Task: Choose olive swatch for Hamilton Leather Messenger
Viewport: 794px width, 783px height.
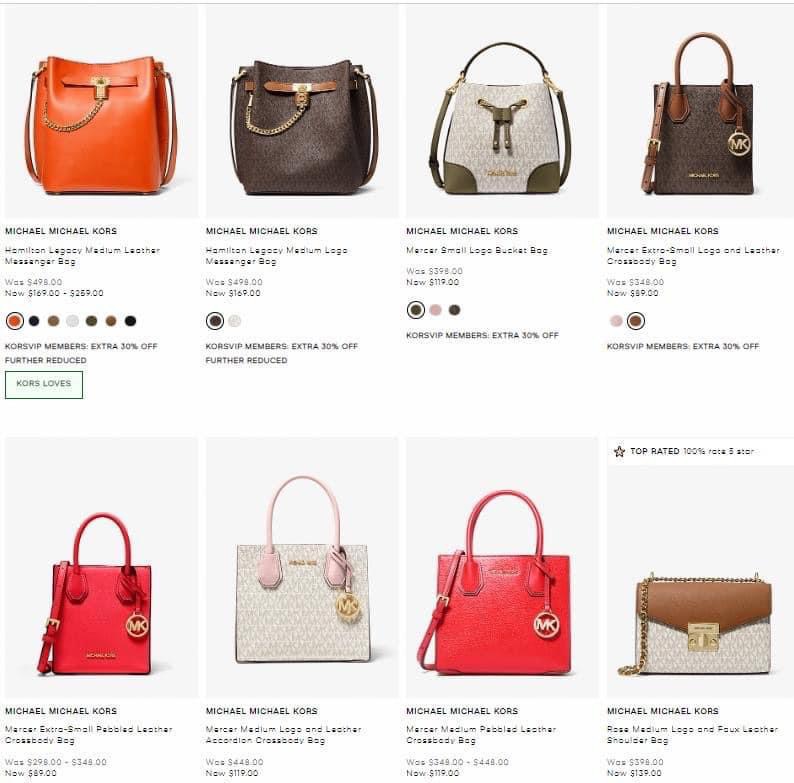Action: (92, 321)
